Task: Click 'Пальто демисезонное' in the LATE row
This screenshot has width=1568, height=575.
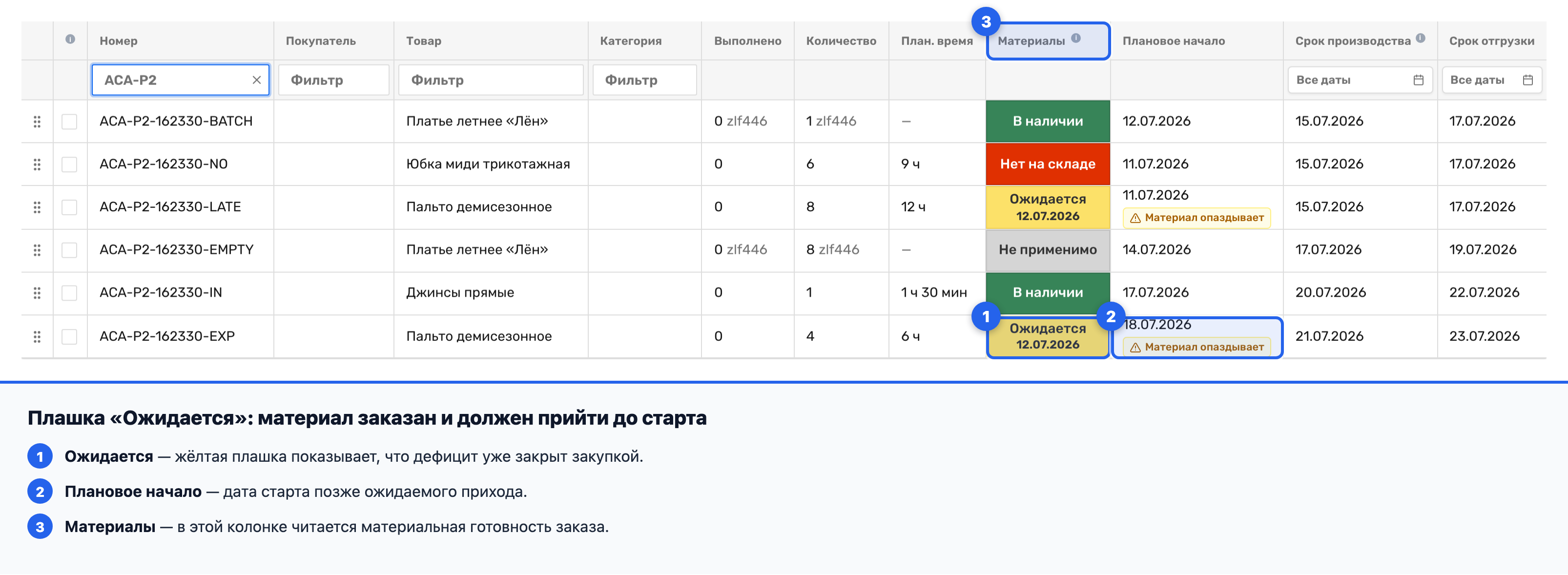Action: click(479, 207)
